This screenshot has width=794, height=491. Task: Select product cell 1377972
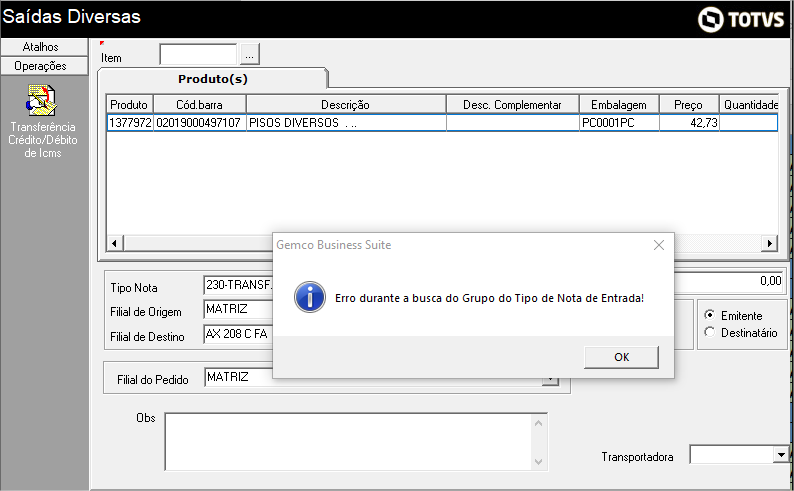click(x=130, y=122)
